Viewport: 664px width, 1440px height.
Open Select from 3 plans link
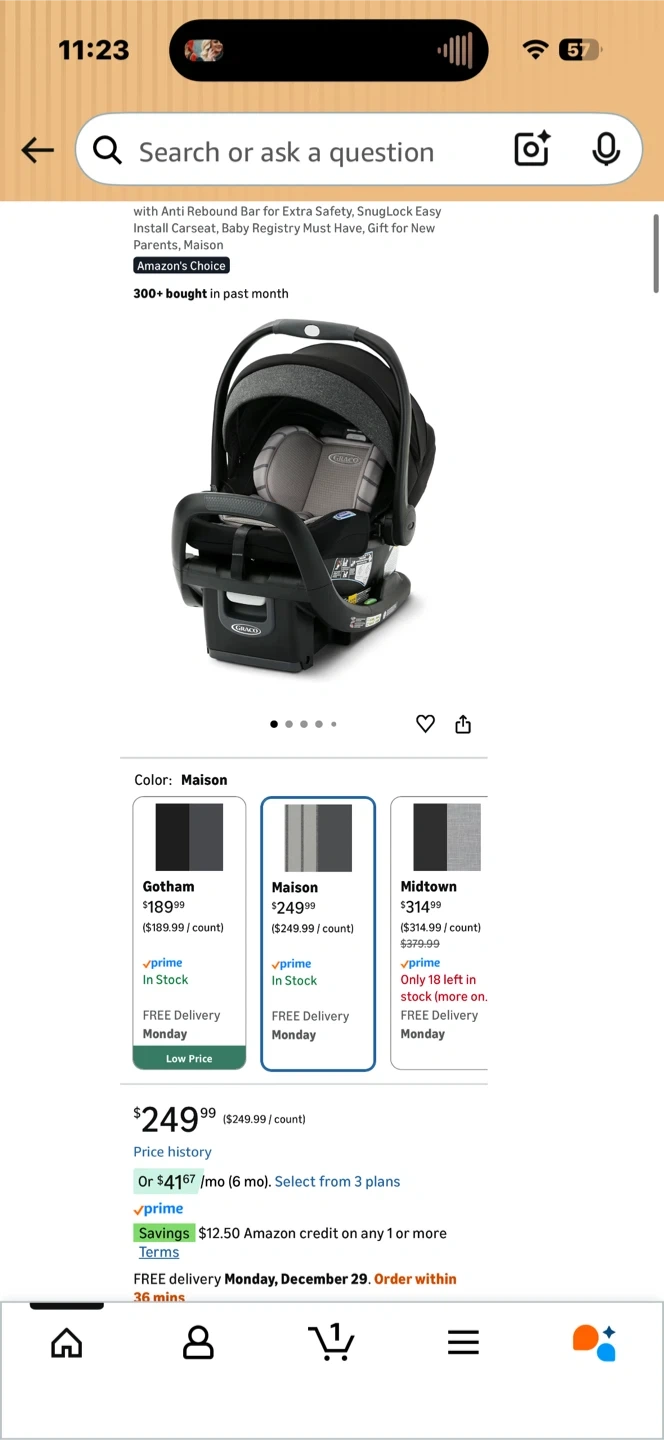pos(337,1182)
